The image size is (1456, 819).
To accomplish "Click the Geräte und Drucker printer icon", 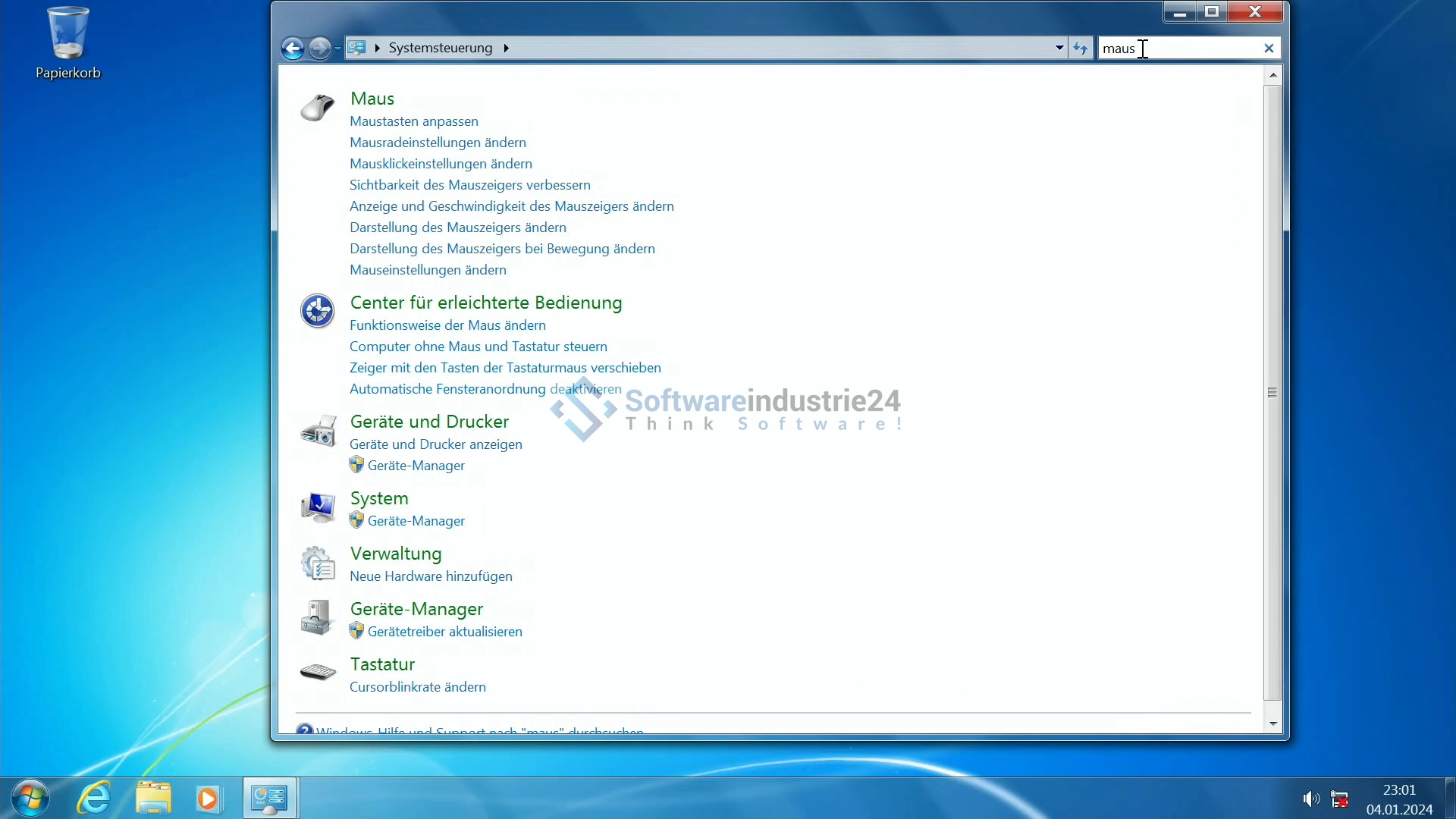I will point(318,431).
